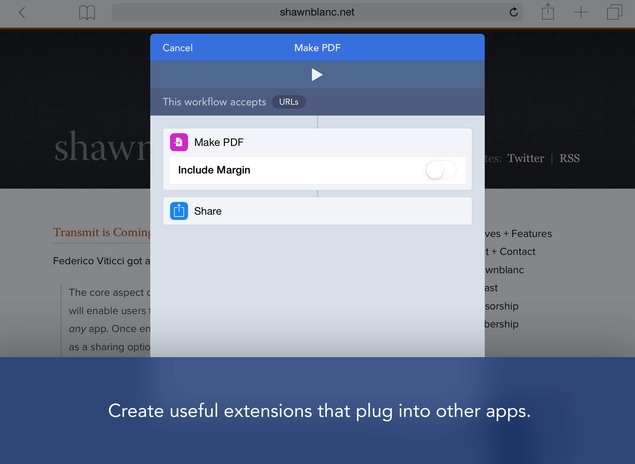Screen dimensions: 635x464
Task: Toggle the Include Margin switch
Action: pyautogui.click(x=441, y=170)
